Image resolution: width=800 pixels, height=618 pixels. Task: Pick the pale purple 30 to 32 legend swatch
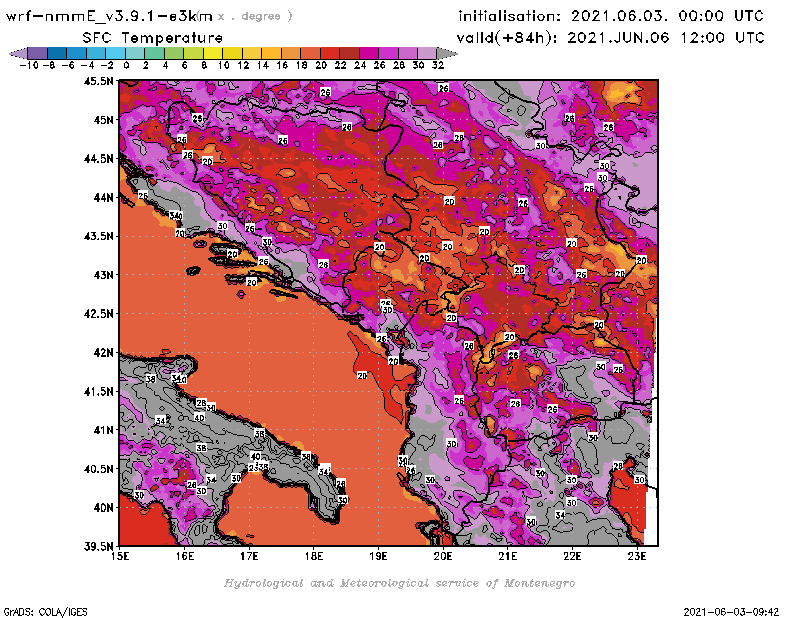(x=427, y=53)
